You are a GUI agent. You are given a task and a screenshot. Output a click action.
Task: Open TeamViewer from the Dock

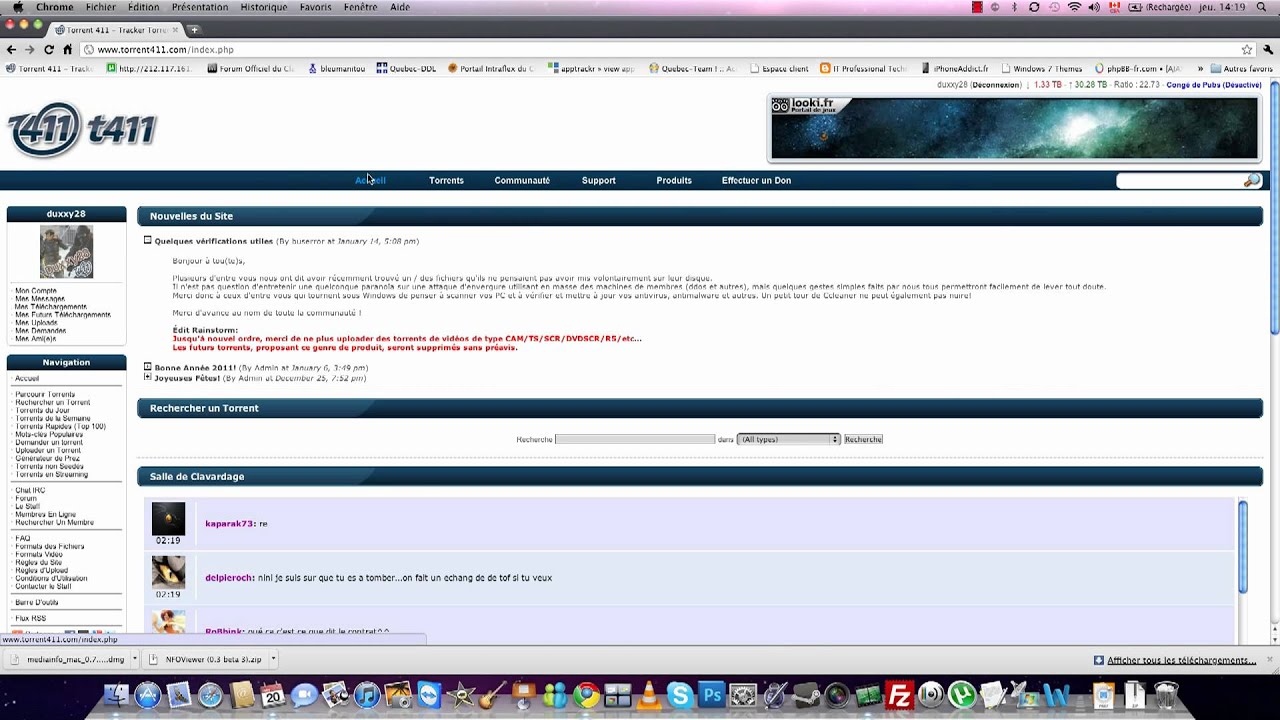429,695
